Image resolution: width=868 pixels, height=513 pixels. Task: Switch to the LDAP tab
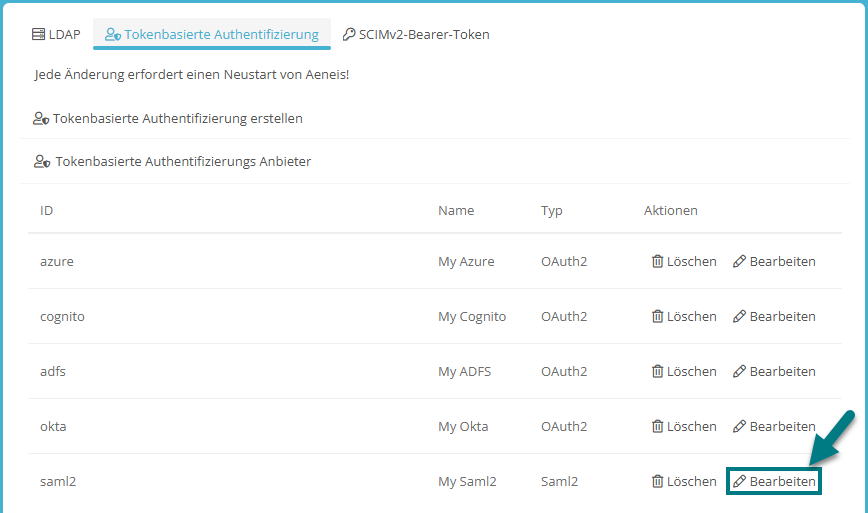click(x=56, y=34)
